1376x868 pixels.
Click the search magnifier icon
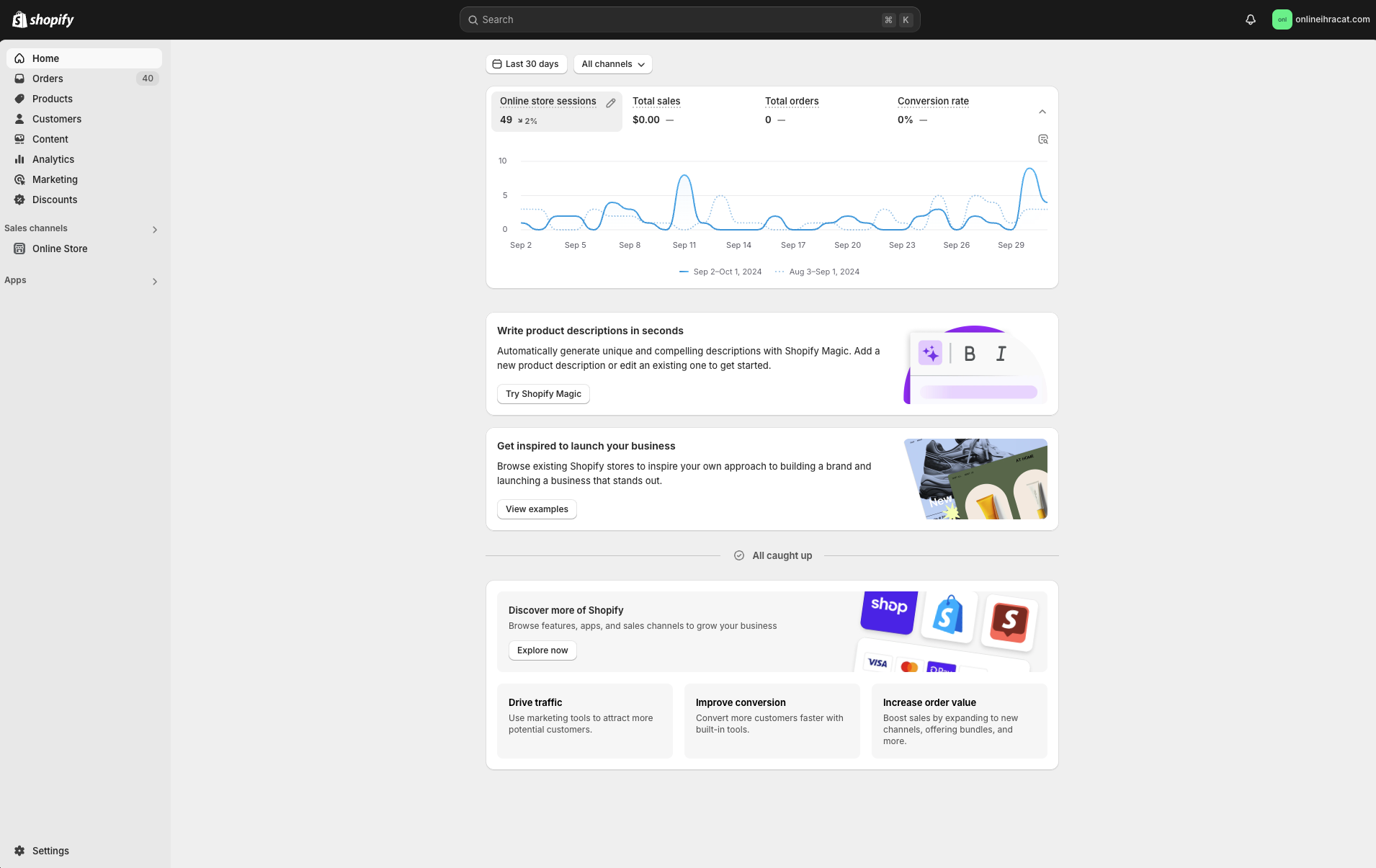[473, 20]
